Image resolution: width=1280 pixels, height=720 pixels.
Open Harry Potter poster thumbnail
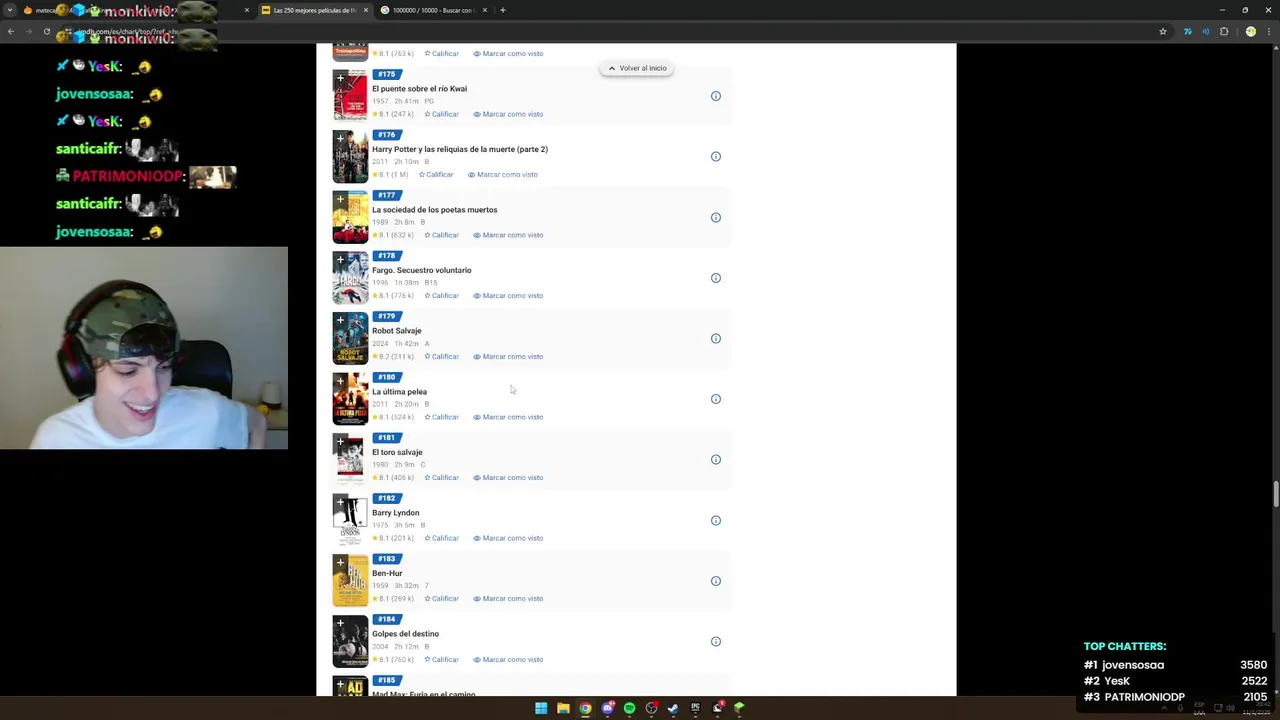click(x=350, y=157)
